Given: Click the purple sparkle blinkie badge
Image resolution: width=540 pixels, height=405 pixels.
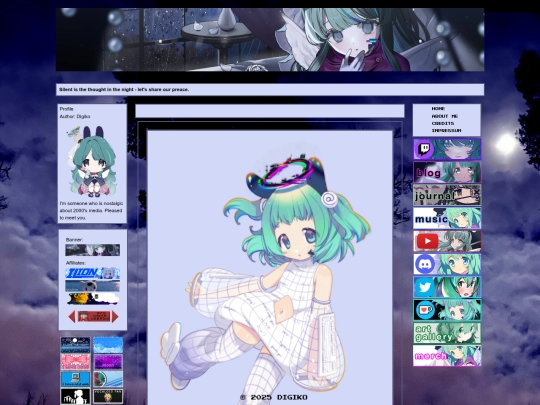Looking at the screenshot, I should pos(108,362).
